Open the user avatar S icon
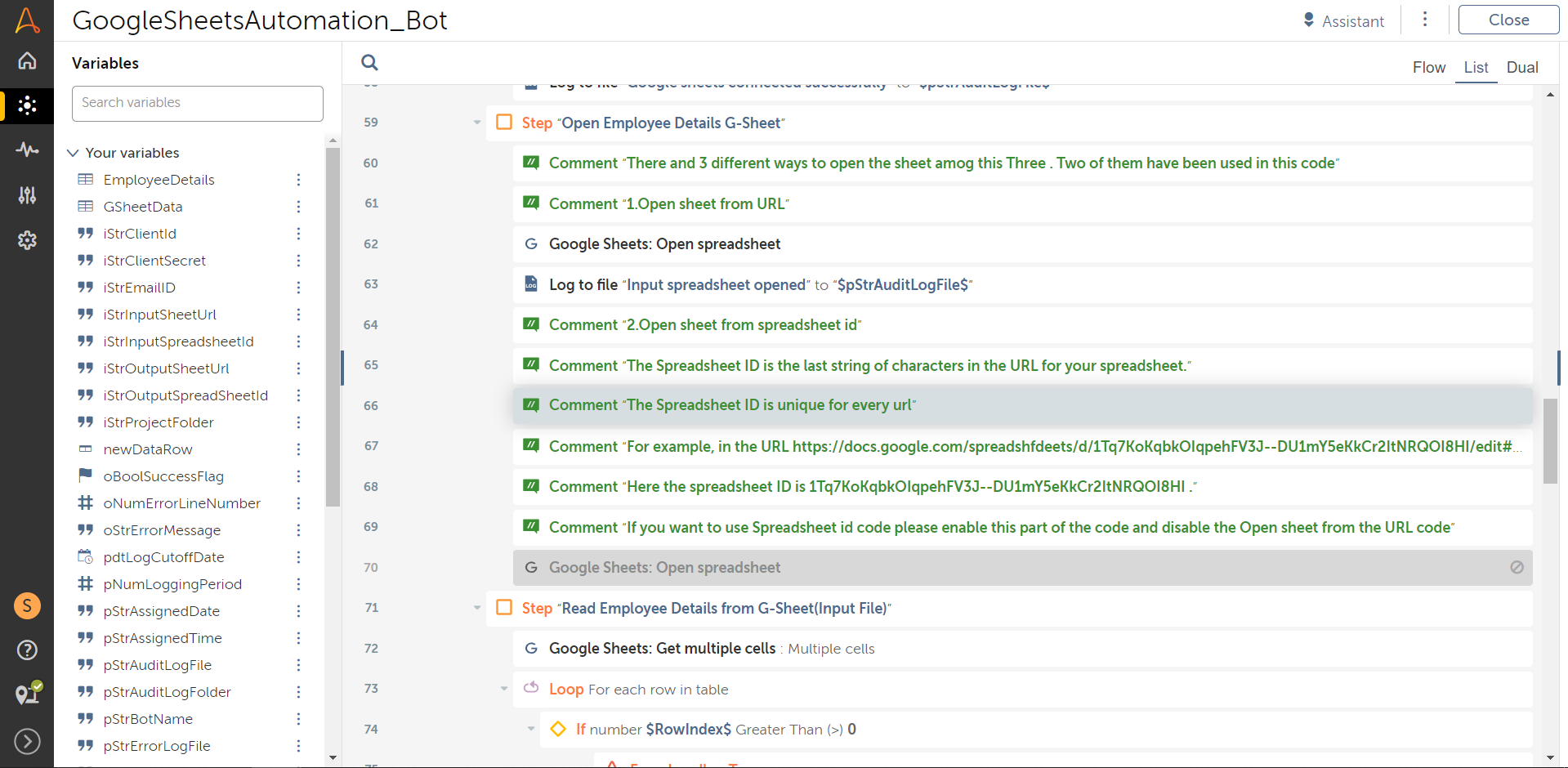 coord(27,605)
